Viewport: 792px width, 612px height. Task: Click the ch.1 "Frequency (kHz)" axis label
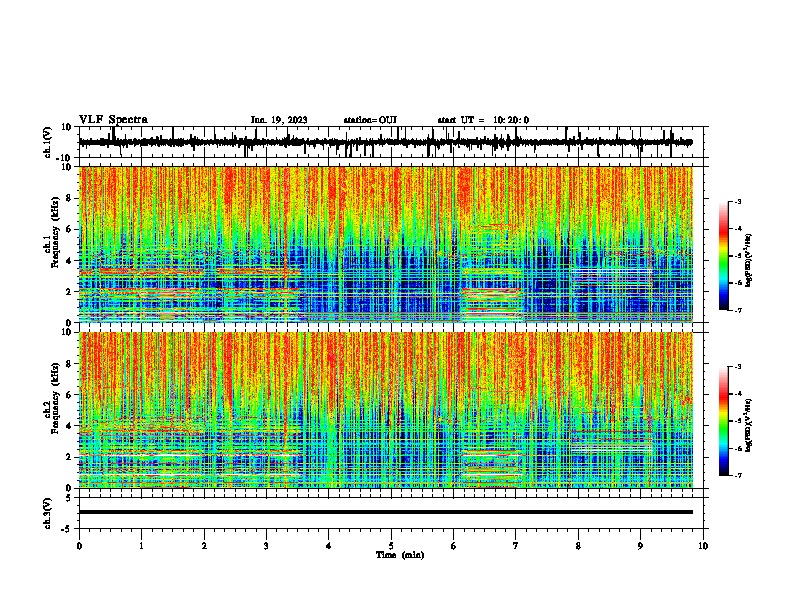[x=55, y=233]
